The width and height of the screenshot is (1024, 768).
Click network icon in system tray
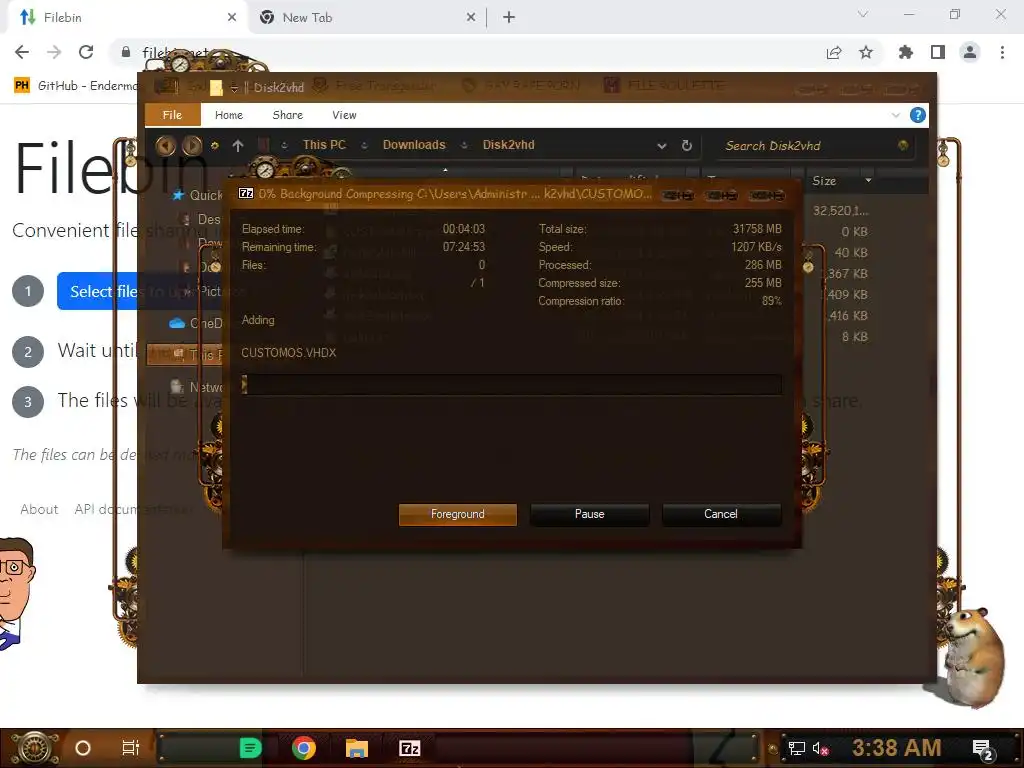tap(797, 748)
